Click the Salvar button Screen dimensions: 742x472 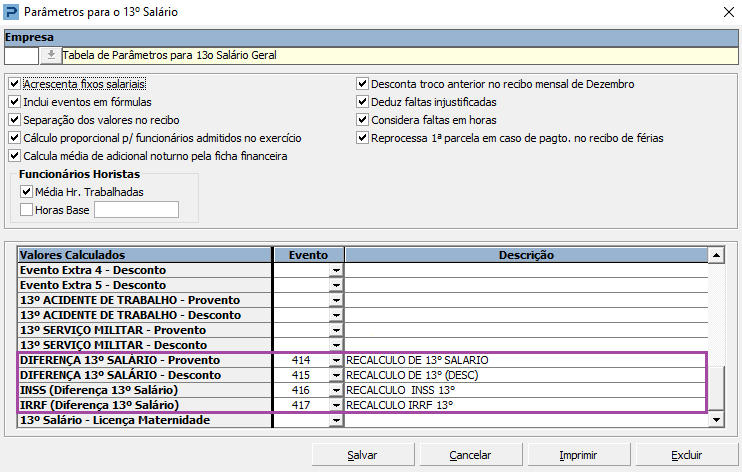click(x=363, y=455)
